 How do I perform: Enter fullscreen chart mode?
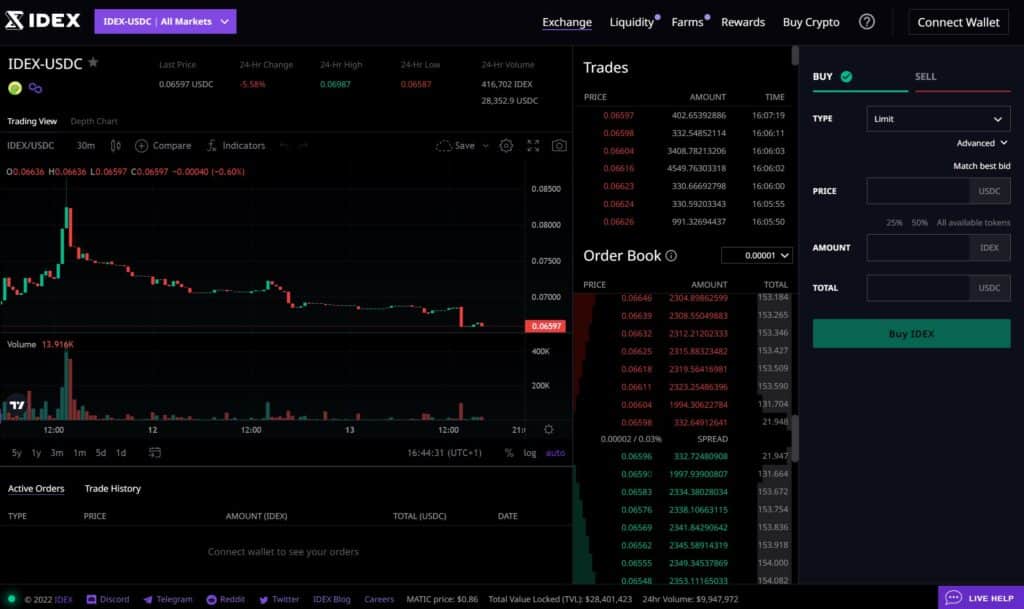533,145
